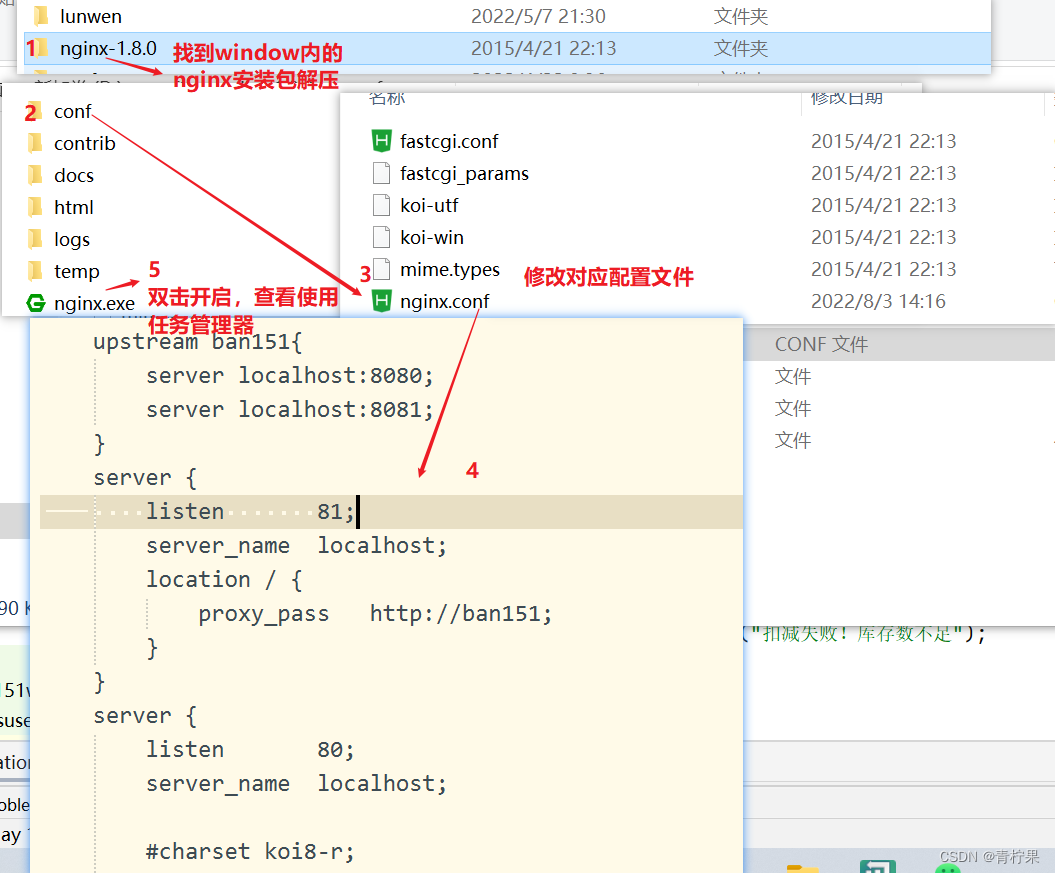Select the fastcgi.conf file name
This screenshot has width=1055, height=873.
449,141
